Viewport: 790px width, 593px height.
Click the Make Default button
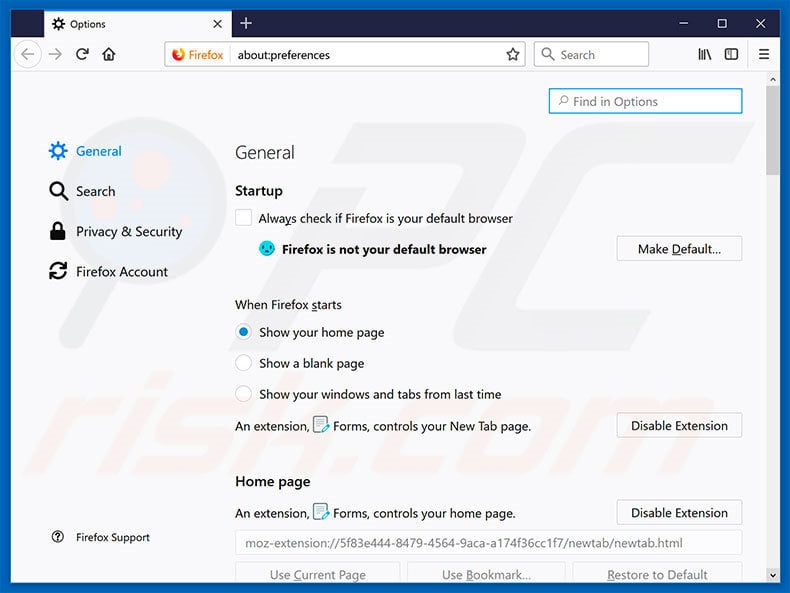(679, 249)
